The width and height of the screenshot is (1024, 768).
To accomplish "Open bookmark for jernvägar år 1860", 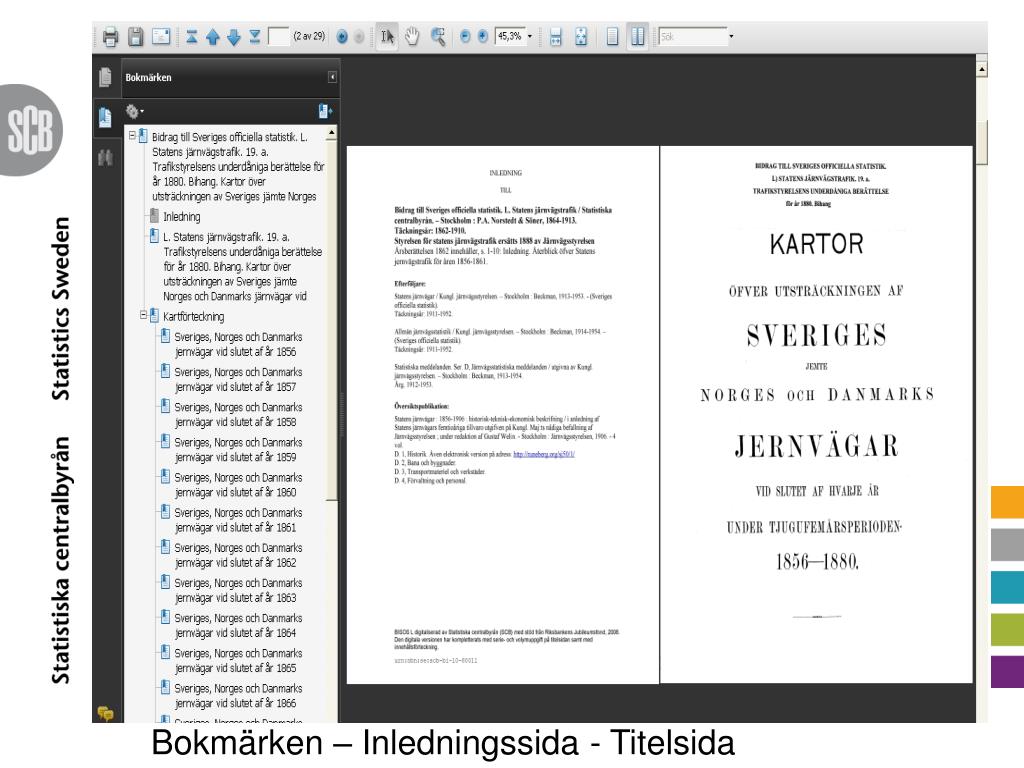I will tap(238, 485).
